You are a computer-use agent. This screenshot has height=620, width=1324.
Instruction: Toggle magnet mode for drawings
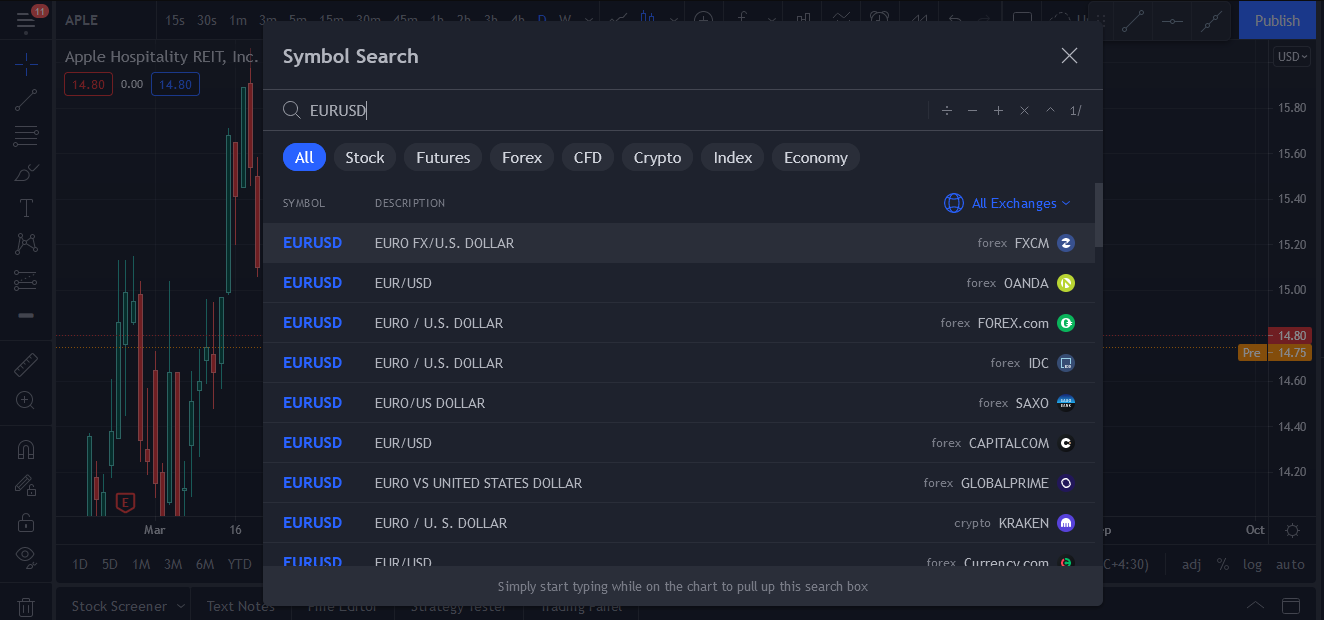click(26, 450)
